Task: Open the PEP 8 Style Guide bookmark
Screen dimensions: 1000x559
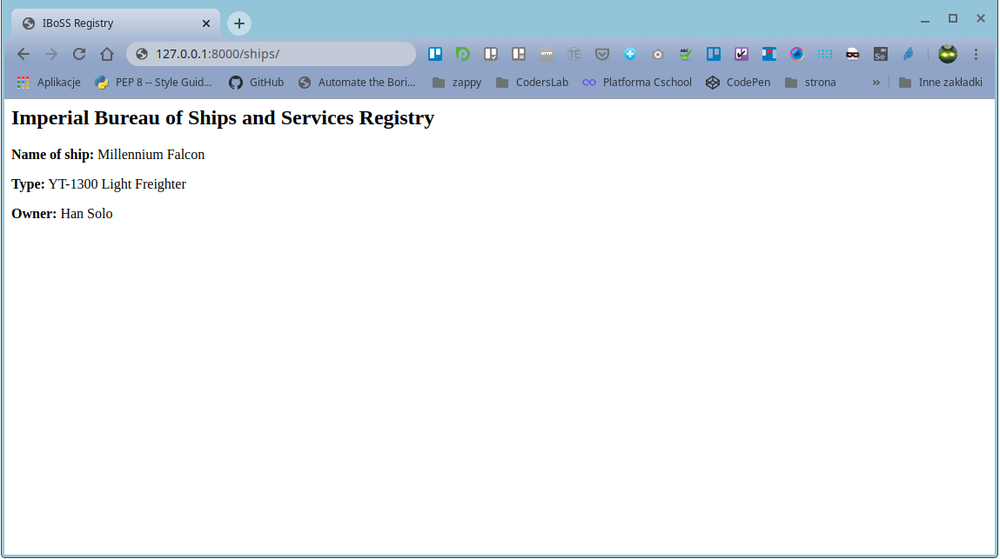Action: tap(153, 82)
